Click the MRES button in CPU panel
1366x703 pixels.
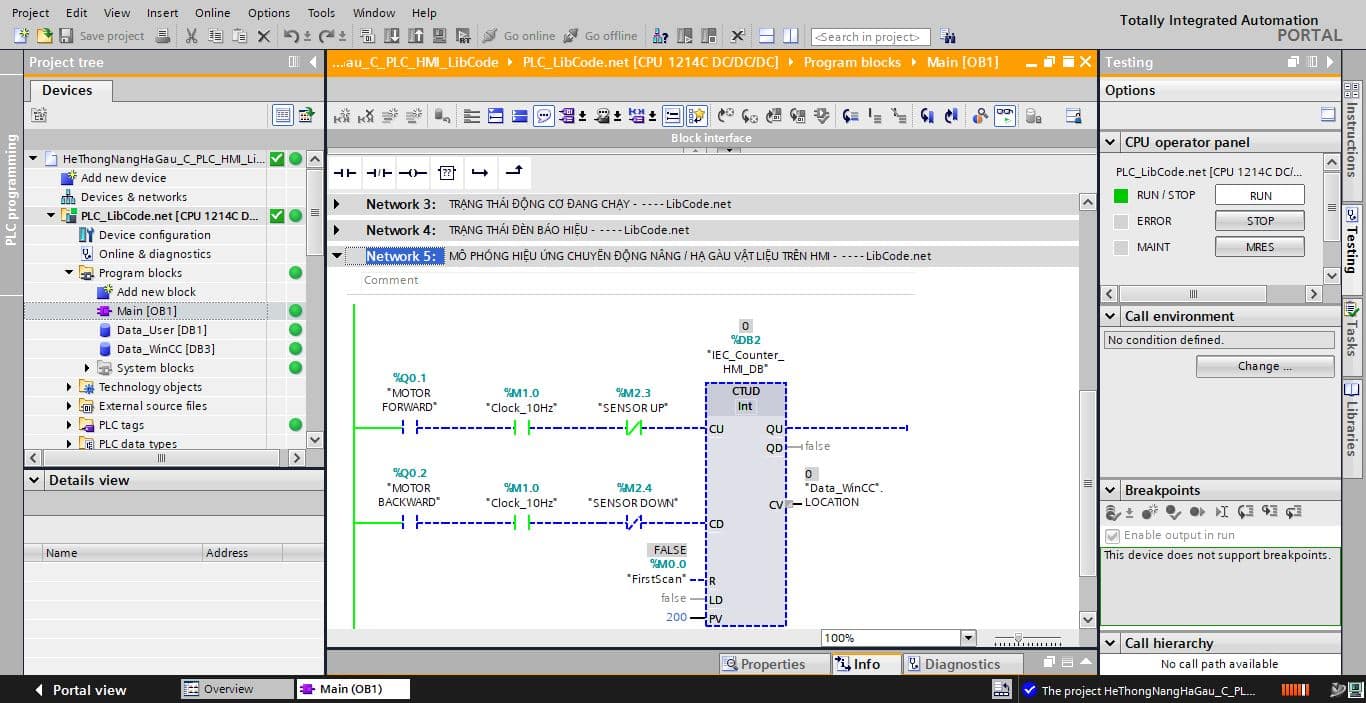point(1260,247)
